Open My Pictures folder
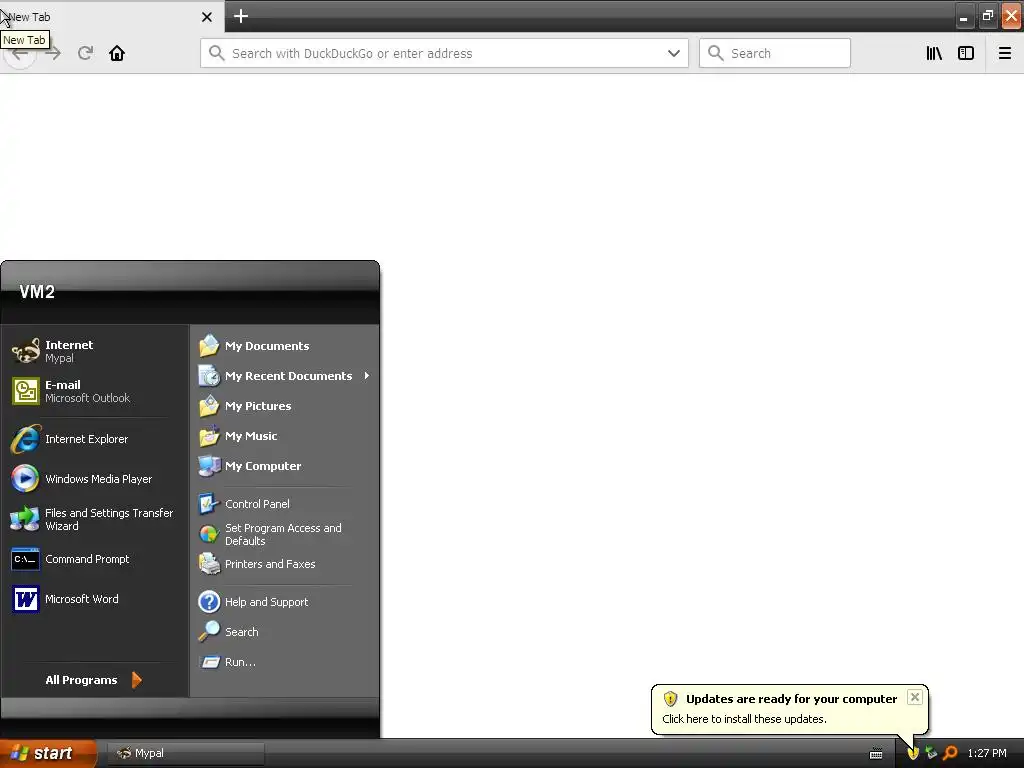 [285, 406]
